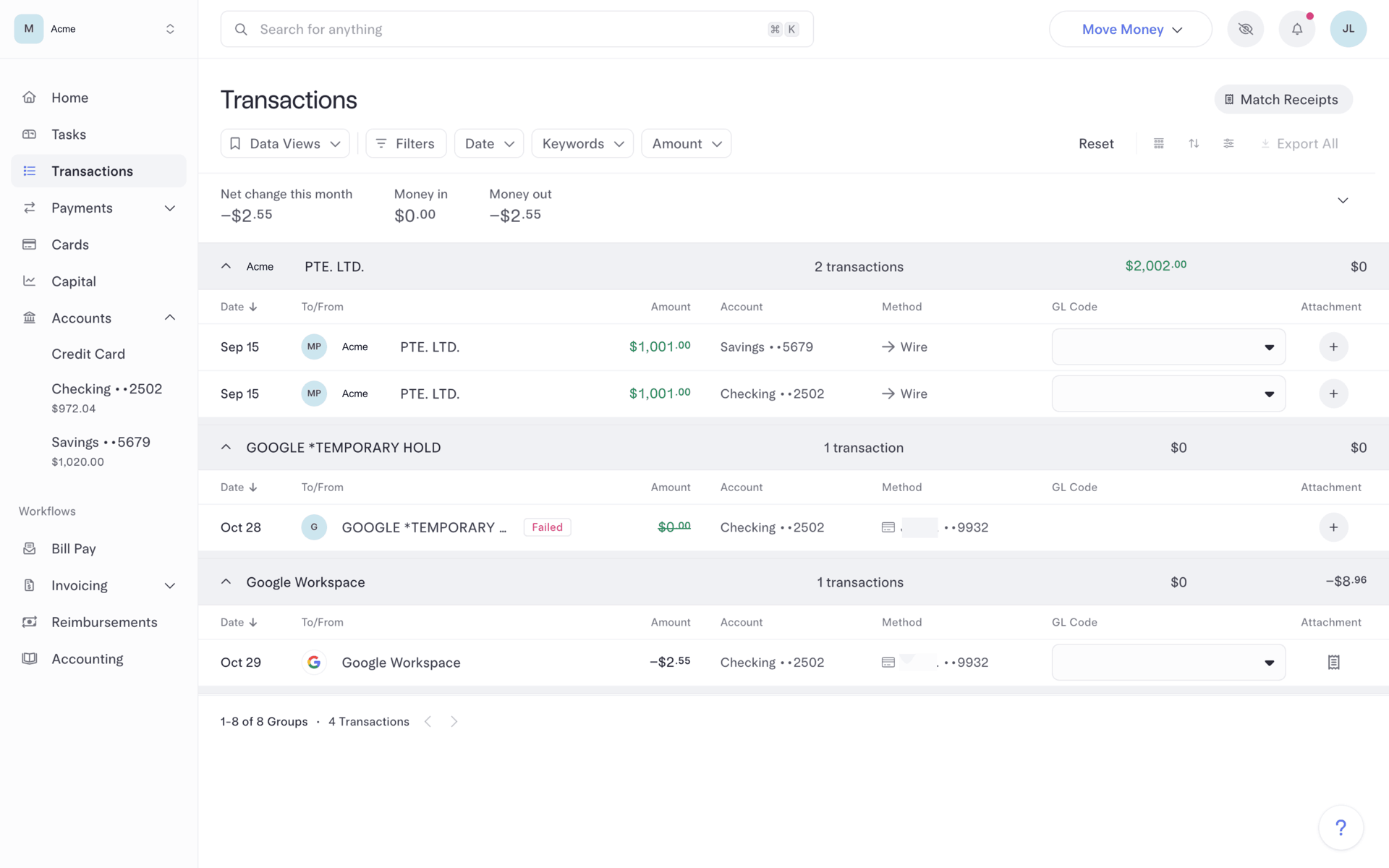The width and height of the screenshot is (1389, 868).
Task: Click the MP avatar in Checking Wire row
Action: 314,393
